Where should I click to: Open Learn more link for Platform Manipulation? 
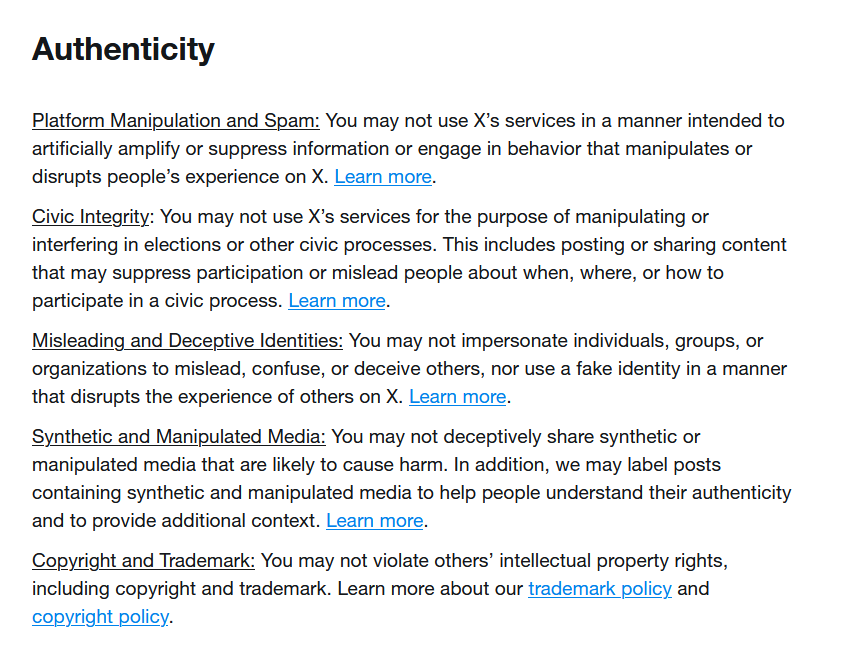(x=383, y=177)
